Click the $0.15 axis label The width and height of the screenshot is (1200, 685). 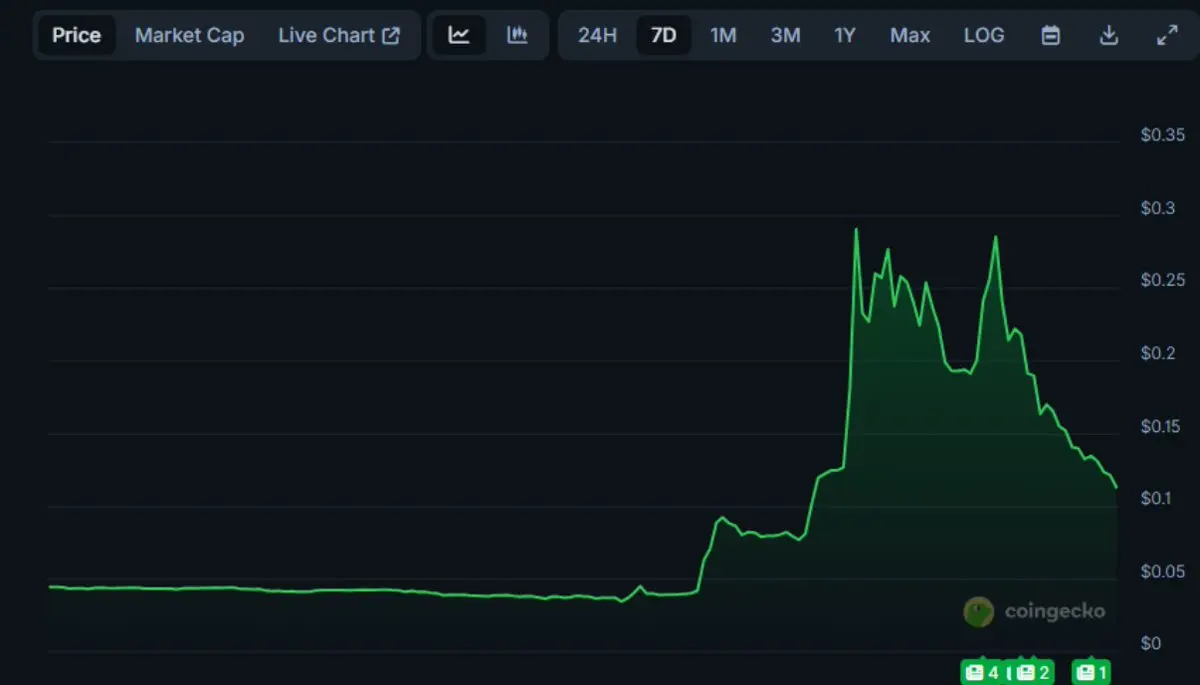(x=1163, y=426)
